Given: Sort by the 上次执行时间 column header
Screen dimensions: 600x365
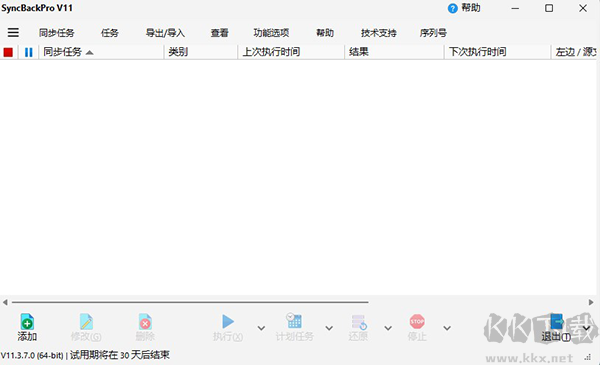Looking at the screenshot, I should pos(291,52).
